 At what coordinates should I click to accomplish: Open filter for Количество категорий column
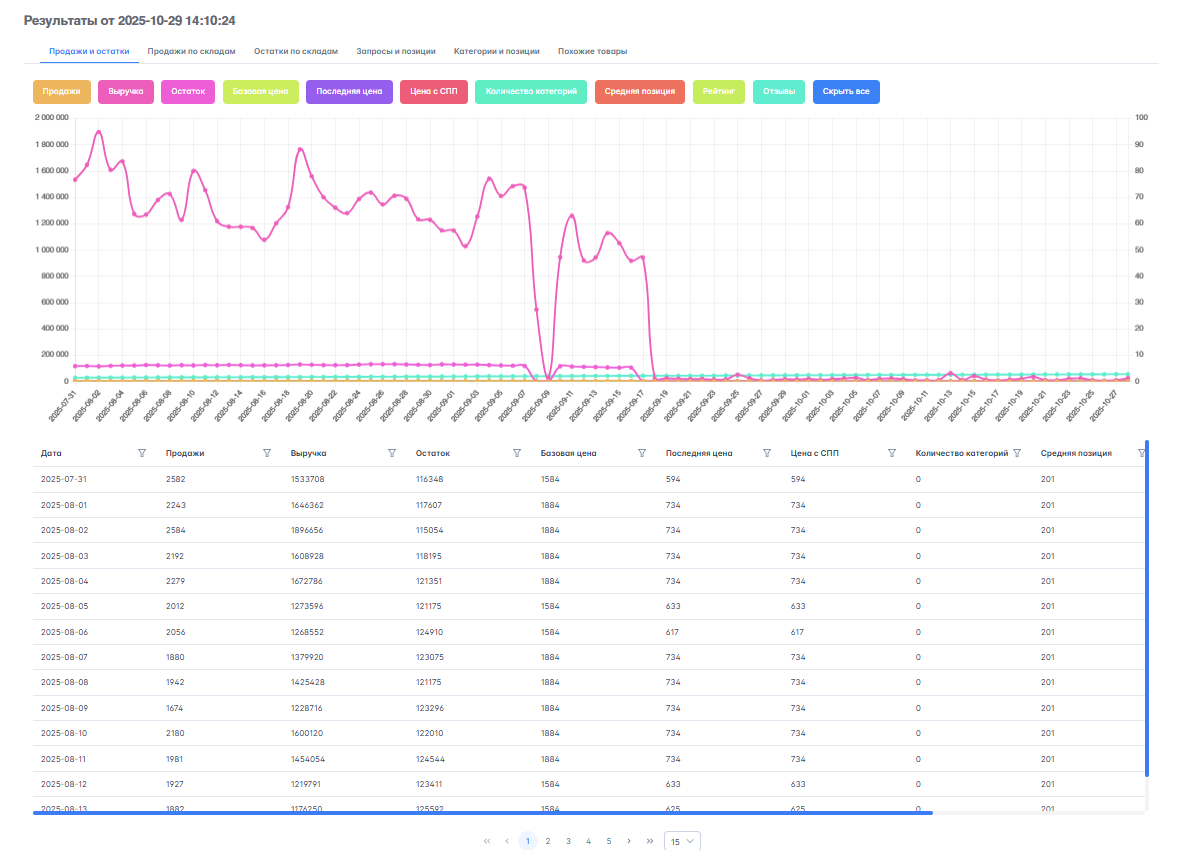(1017, 453)
